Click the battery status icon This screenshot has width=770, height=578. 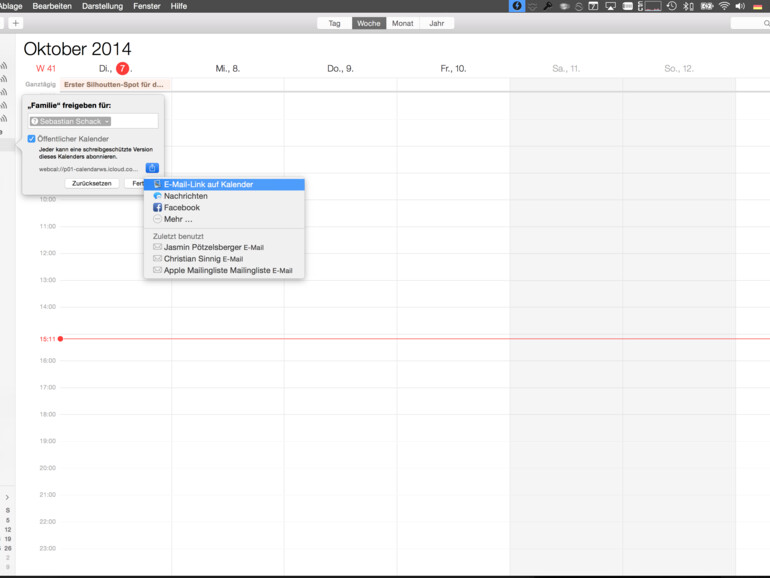pos(707,6)
